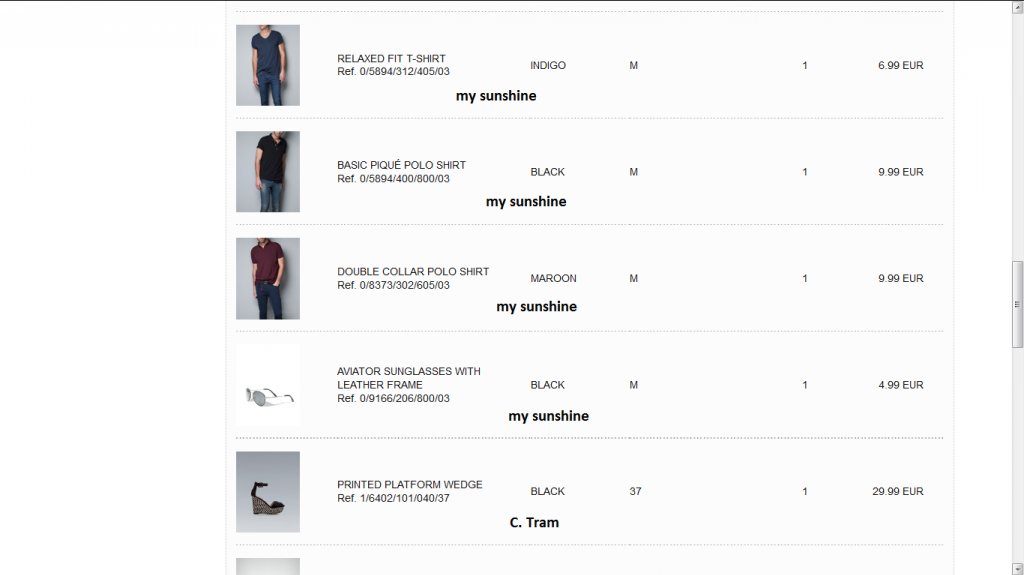Click the scrollbar down arrow
Screen dimensions: 1024x575
pos(1017,567)
